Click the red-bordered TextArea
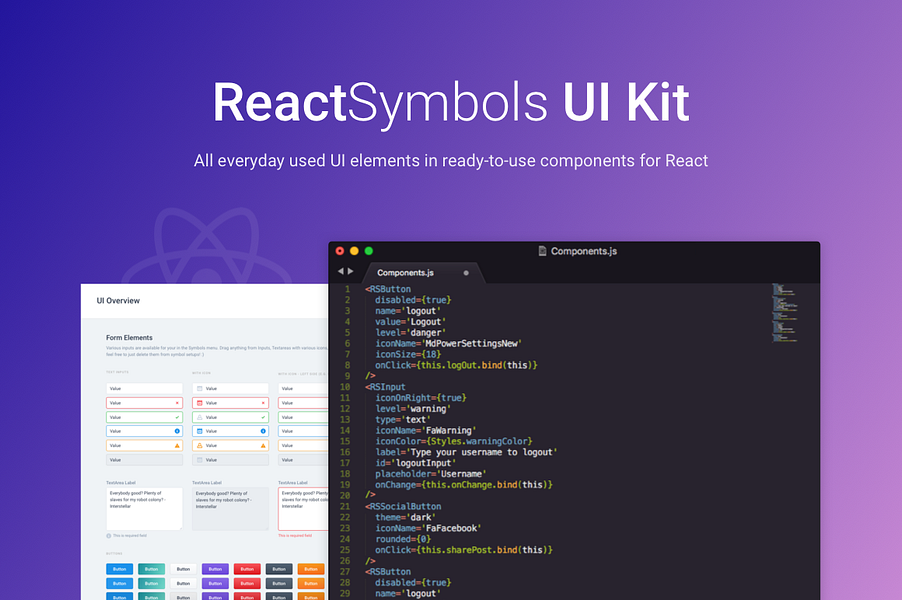 tap(303, 509)
